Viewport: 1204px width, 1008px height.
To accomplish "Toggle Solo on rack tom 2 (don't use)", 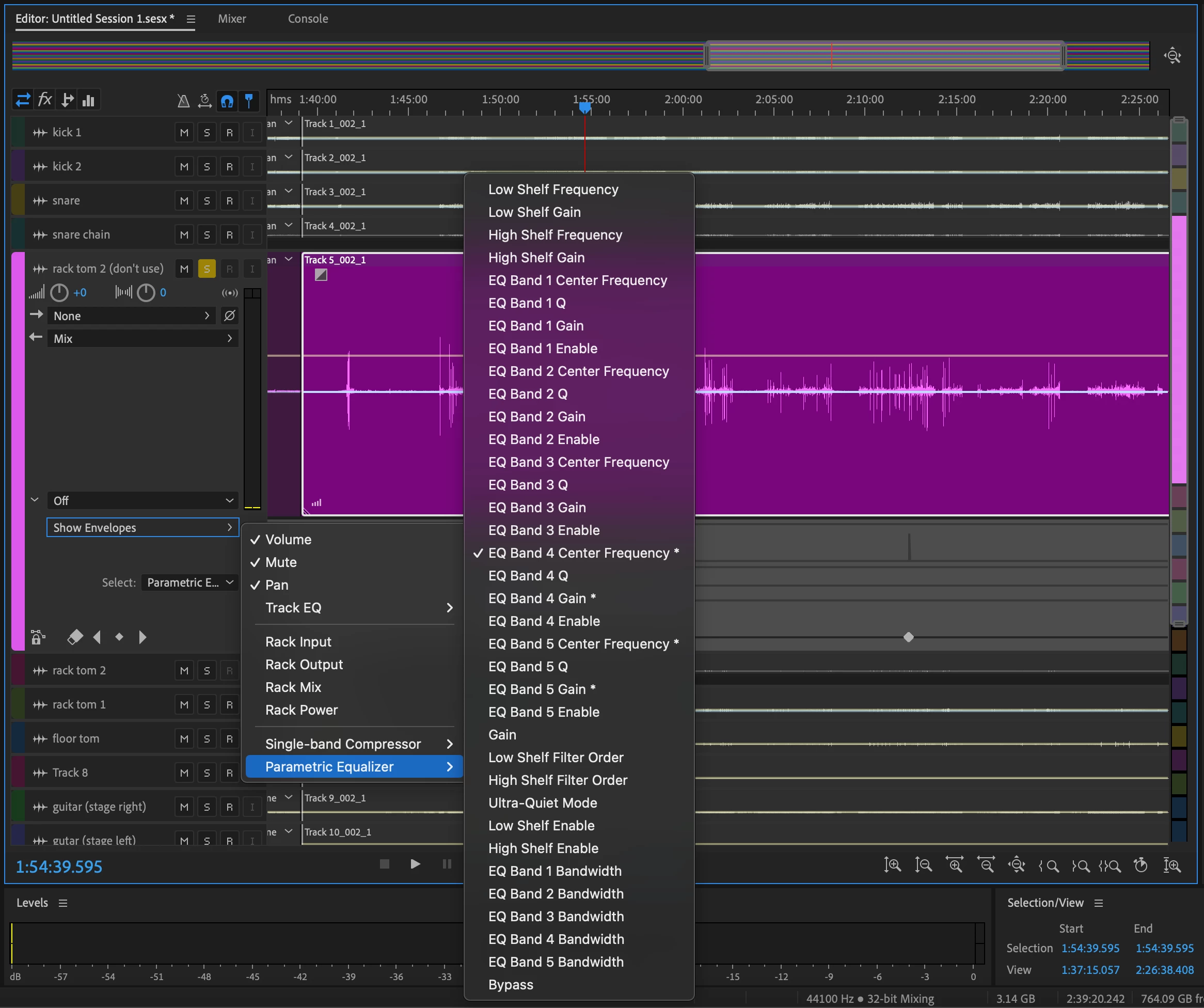I will click(207, 269).
